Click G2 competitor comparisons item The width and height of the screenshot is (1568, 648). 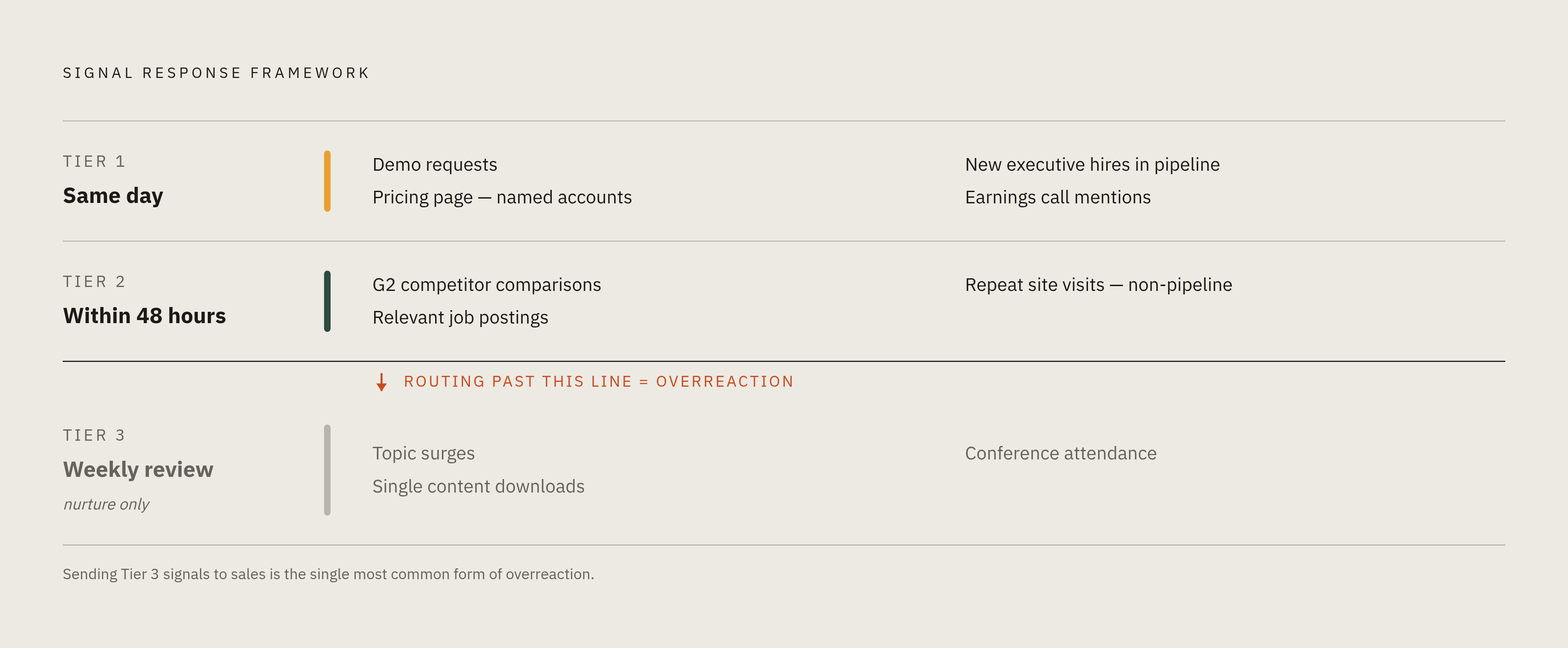coord(487,285)
